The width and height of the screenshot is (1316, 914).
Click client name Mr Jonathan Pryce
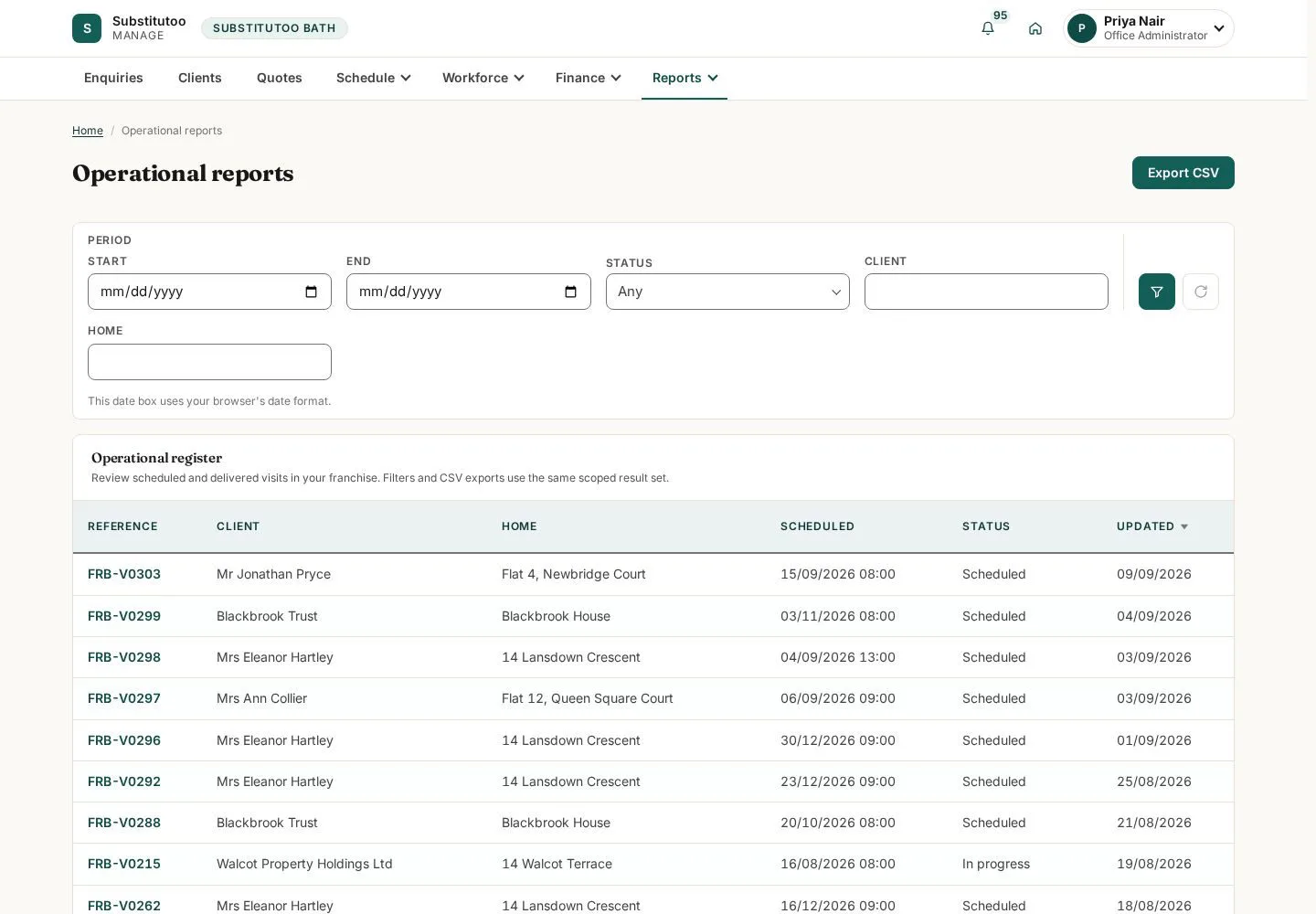click(274, 574)
